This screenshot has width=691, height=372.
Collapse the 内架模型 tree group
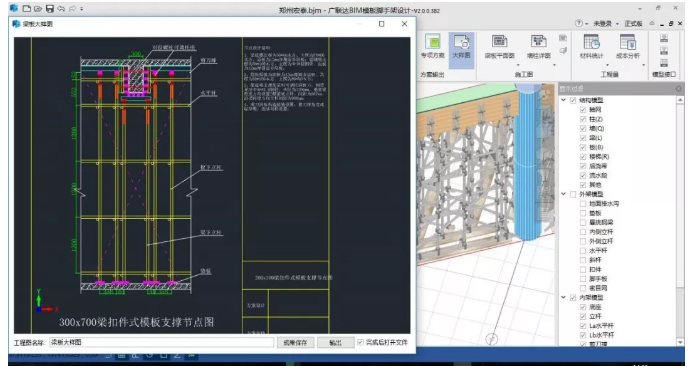point(563,298)
